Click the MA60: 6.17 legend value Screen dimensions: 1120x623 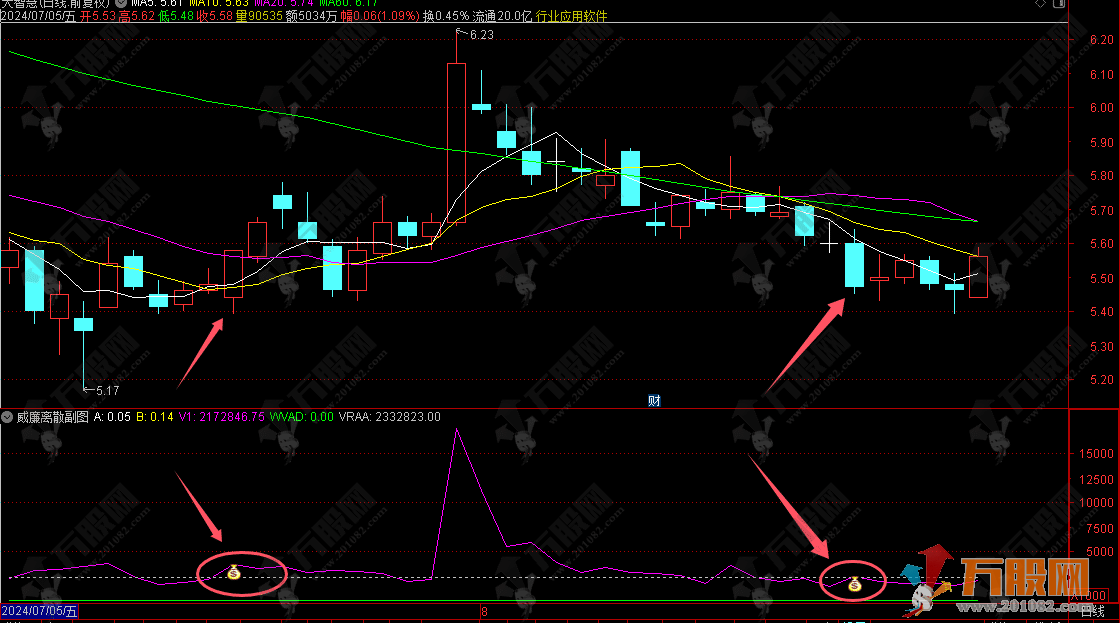pyautogui.click(x=349, y=3)
